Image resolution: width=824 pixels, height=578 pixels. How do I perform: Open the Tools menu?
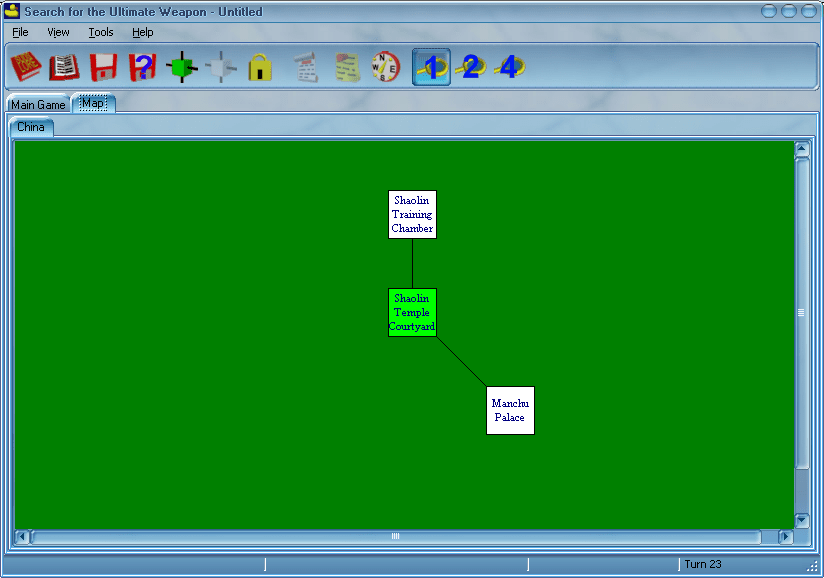pyautogui.click(x=101, y=32)
